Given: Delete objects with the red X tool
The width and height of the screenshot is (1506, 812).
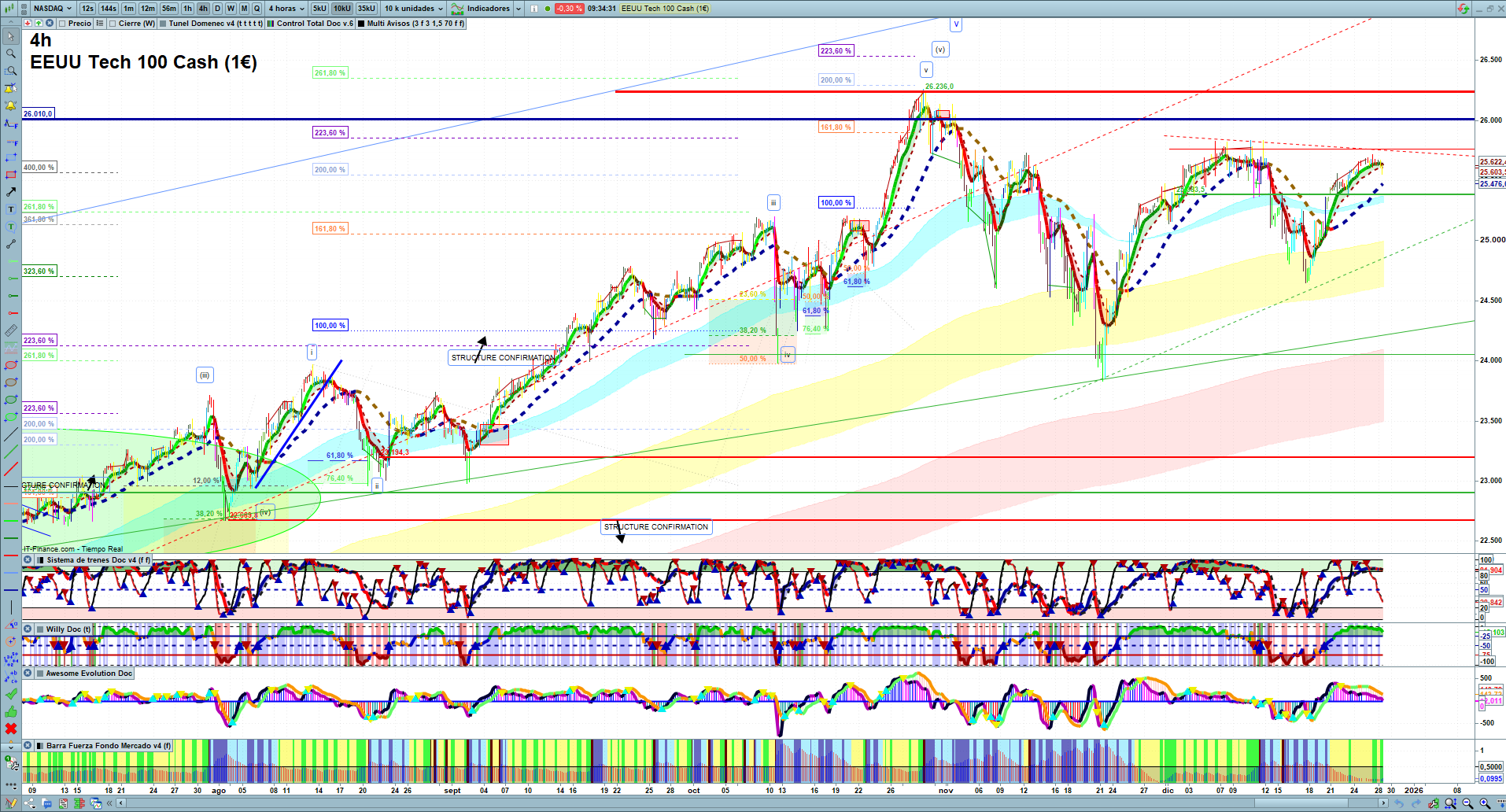Looking at the screenshot, I should click(x=11, y=729).
